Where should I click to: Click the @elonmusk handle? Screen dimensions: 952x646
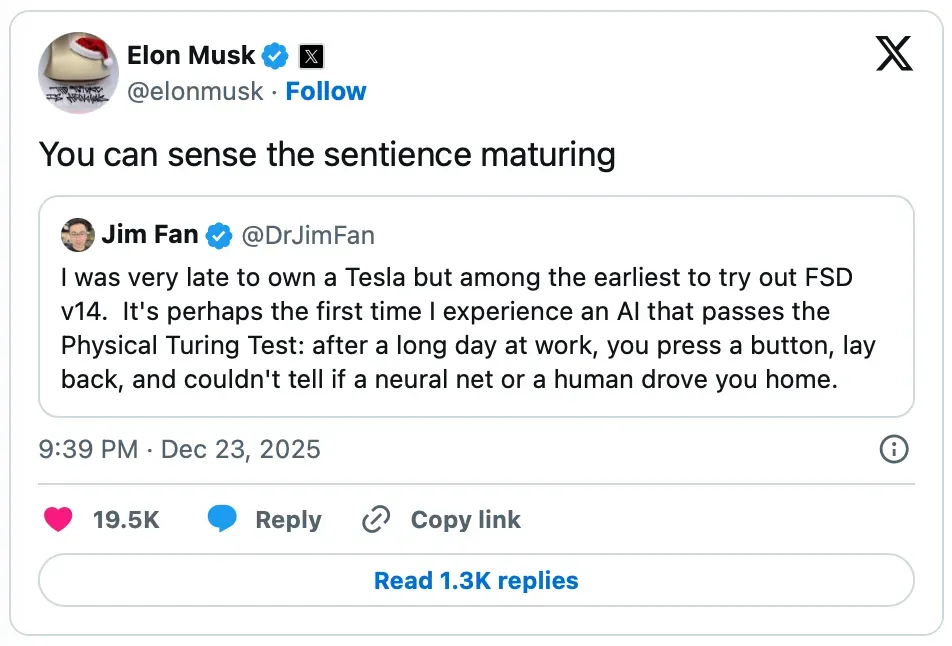[195, 92]
